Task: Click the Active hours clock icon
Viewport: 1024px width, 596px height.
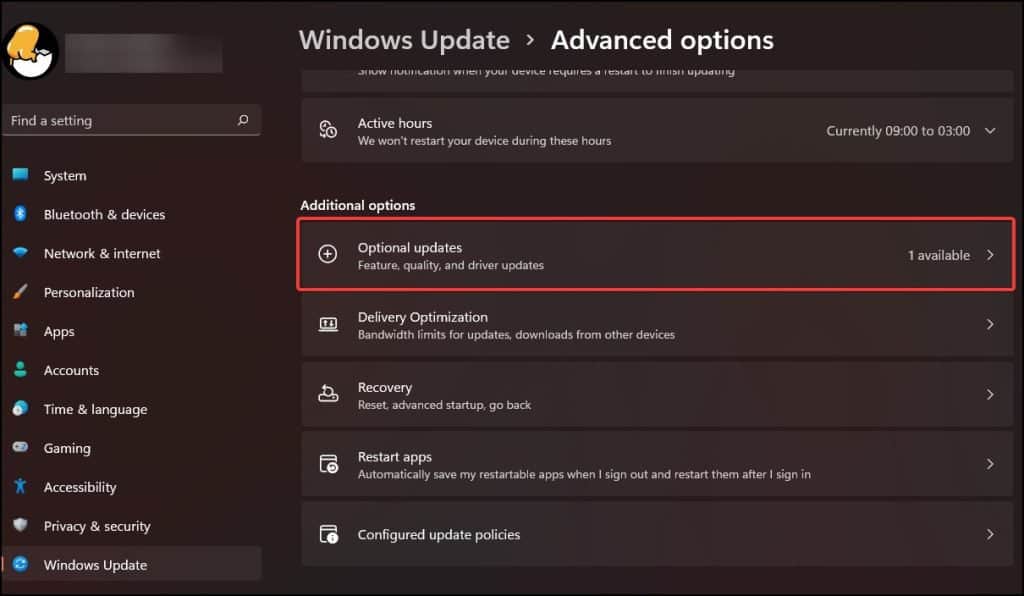Action: coord(327,130)
